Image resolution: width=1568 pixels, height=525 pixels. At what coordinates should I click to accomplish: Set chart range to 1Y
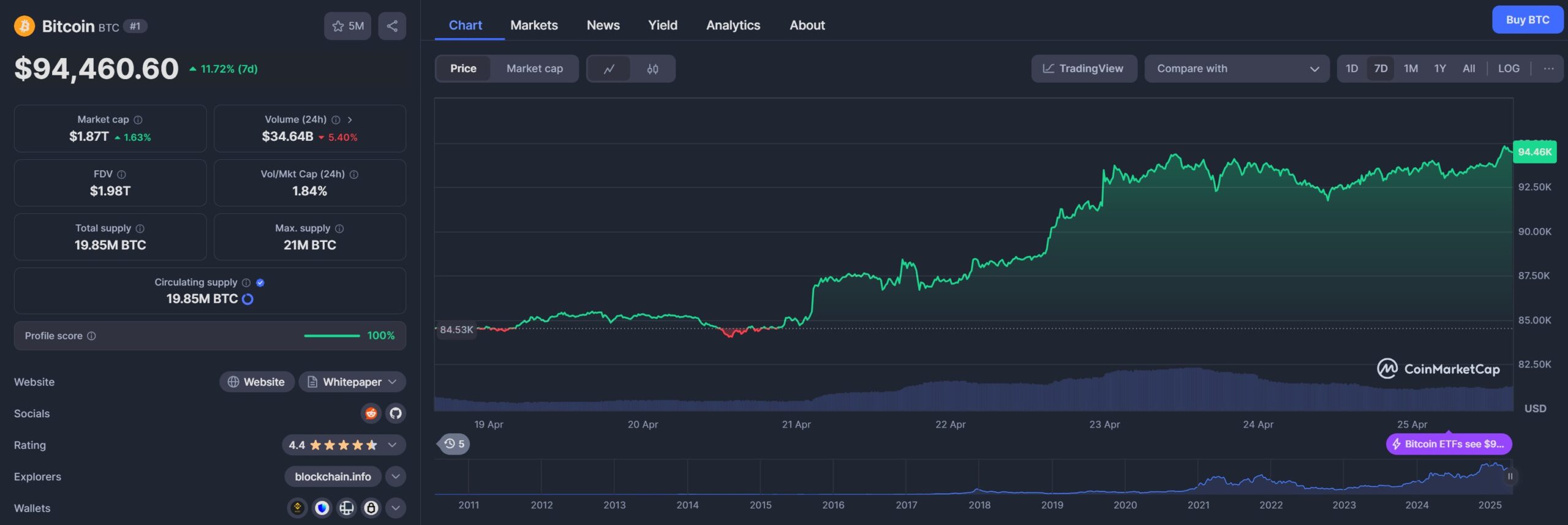1440,69
